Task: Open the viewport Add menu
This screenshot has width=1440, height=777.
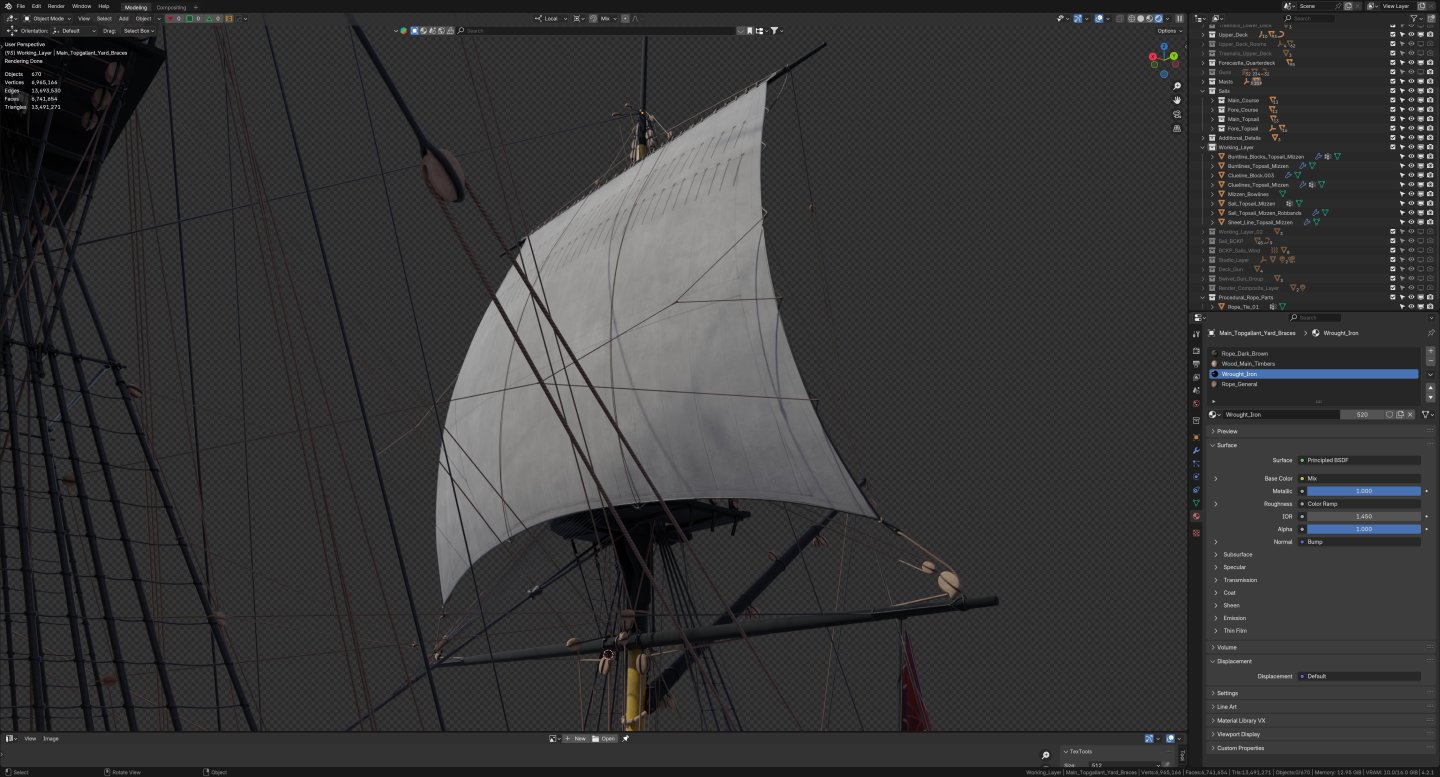Action: click(123, 18)
